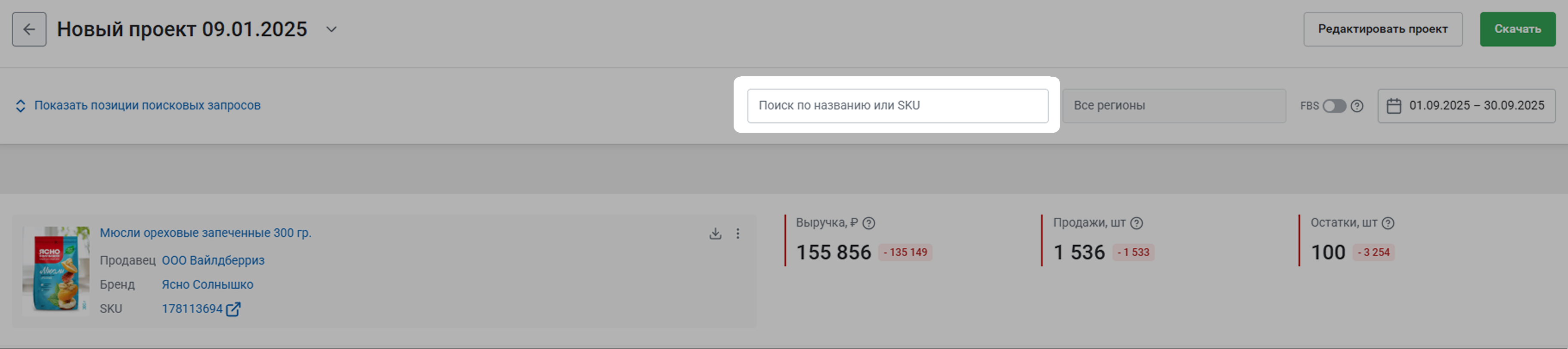Open the three-dot menu on product card
Viewport: 1568px width, 349px height.
click(738, 233)
